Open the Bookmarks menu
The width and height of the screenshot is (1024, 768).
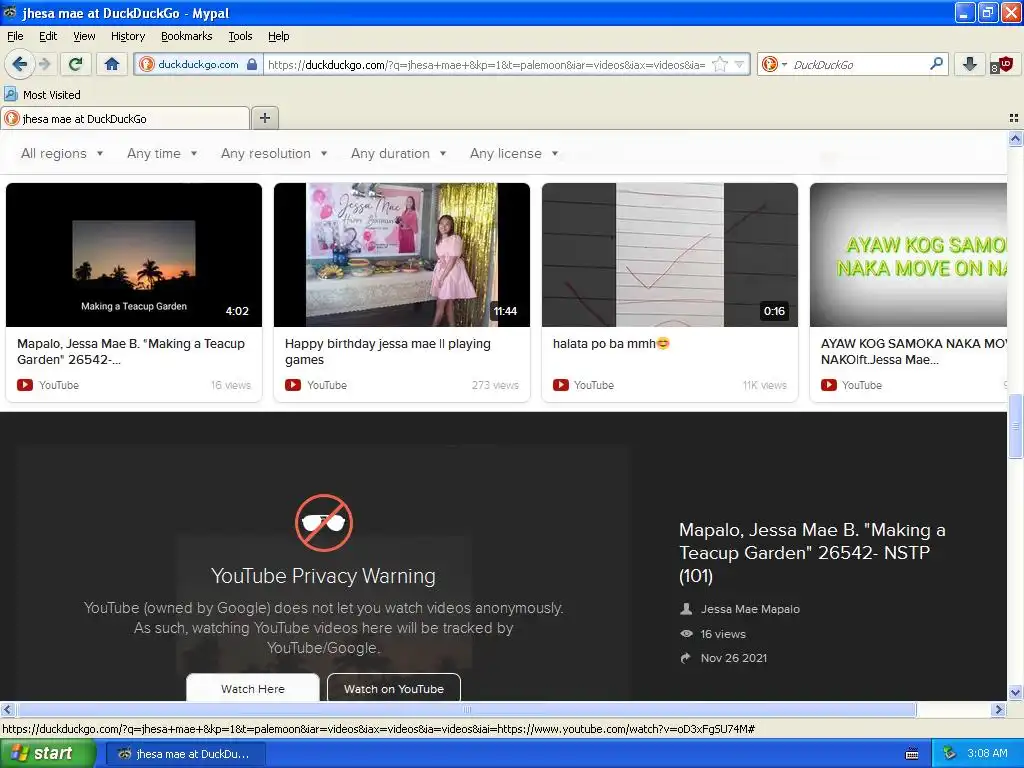(x=187, y=36)
